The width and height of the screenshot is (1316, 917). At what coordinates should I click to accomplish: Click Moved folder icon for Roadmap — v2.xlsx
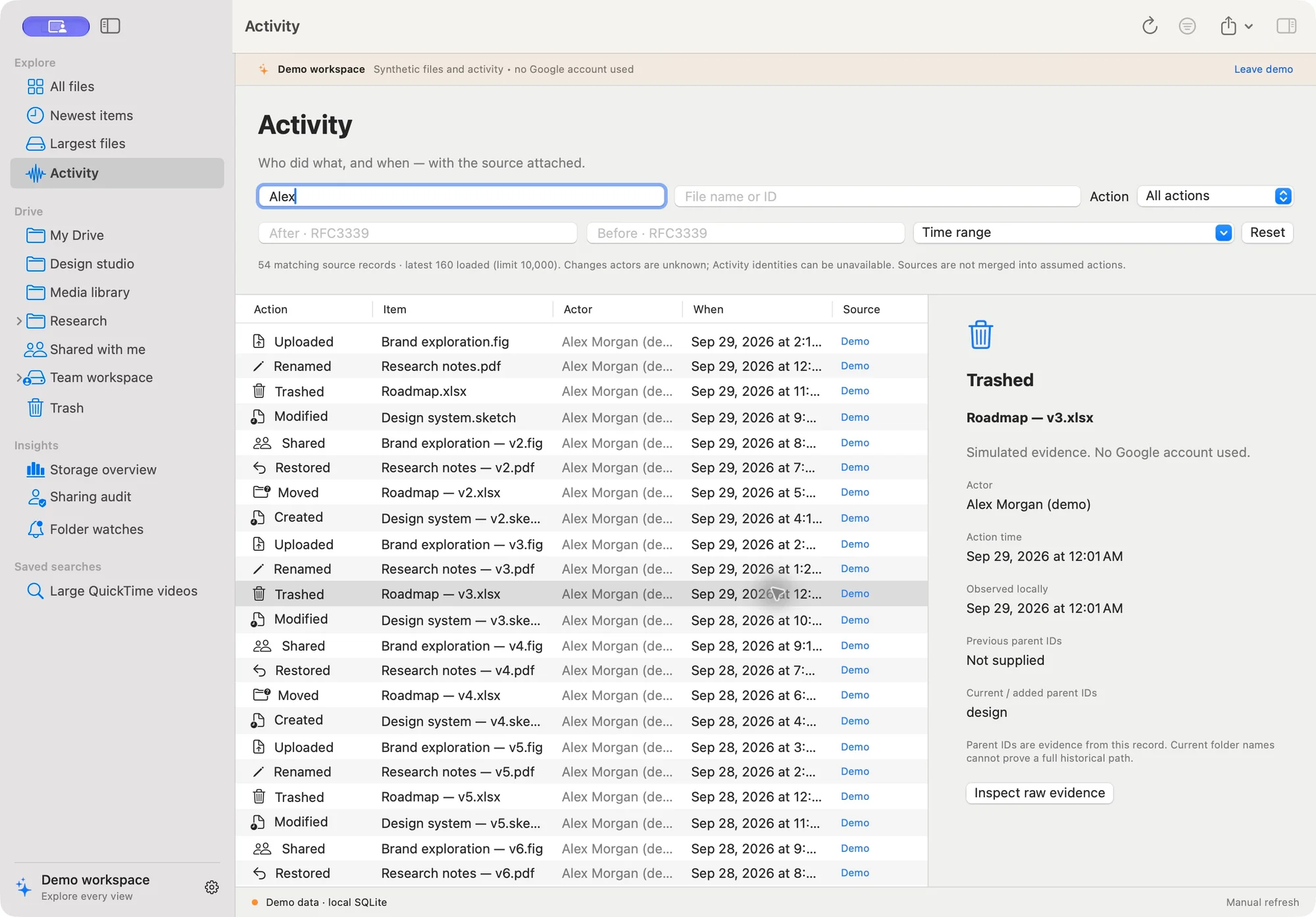(x=262, y=492)
